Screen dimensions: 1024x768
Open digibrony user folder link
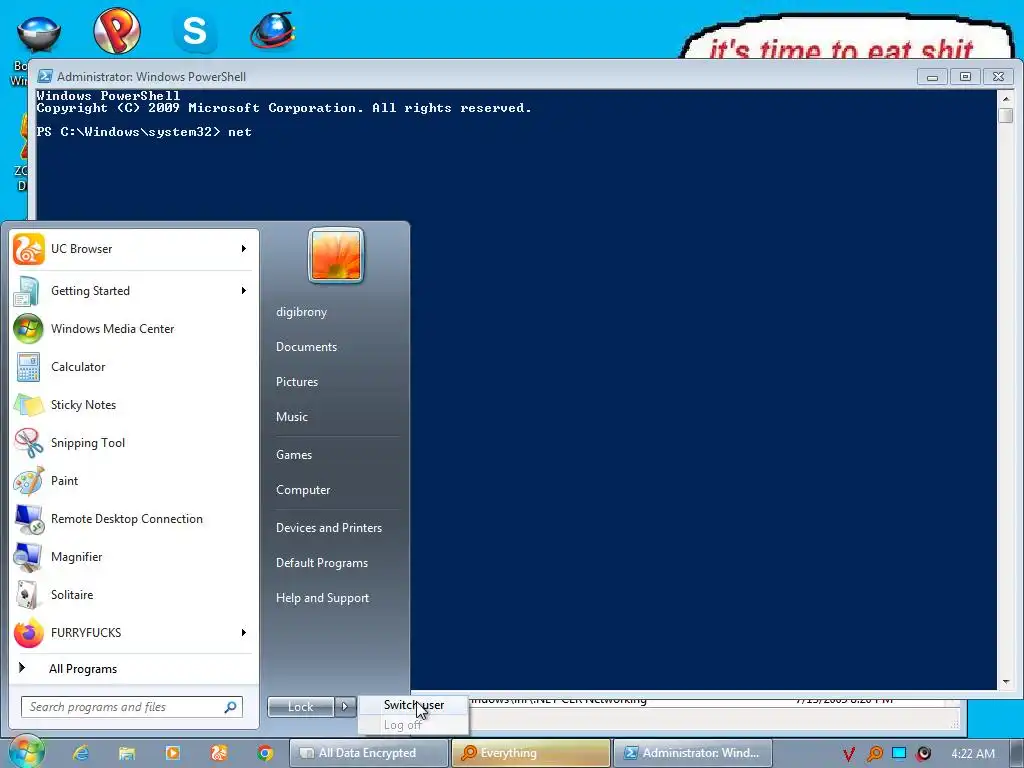(302, 312)
